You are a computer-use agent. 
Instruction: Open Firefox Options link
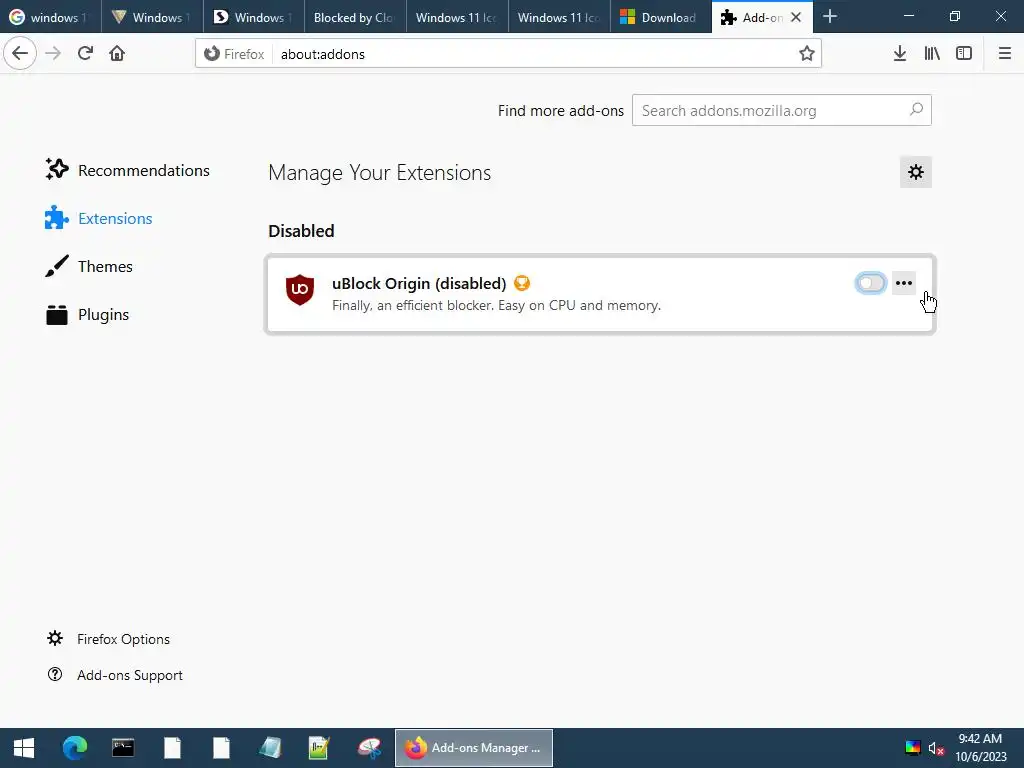(x=108, y=639)
